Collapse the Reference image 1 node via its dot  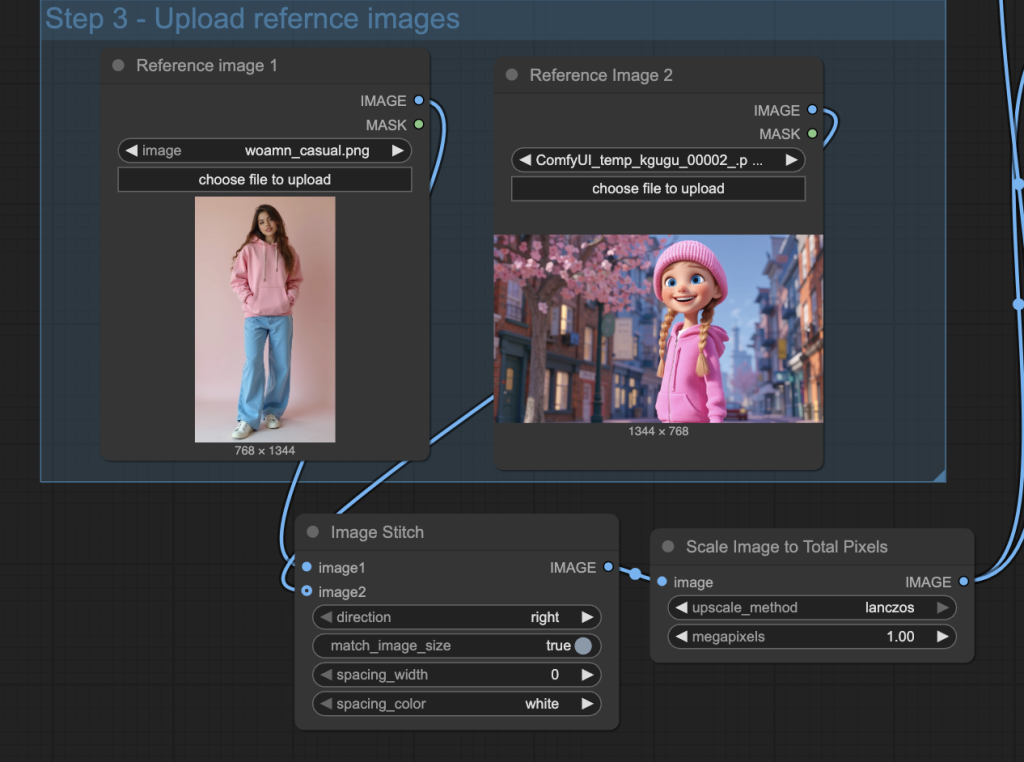(x=118, y=65)
